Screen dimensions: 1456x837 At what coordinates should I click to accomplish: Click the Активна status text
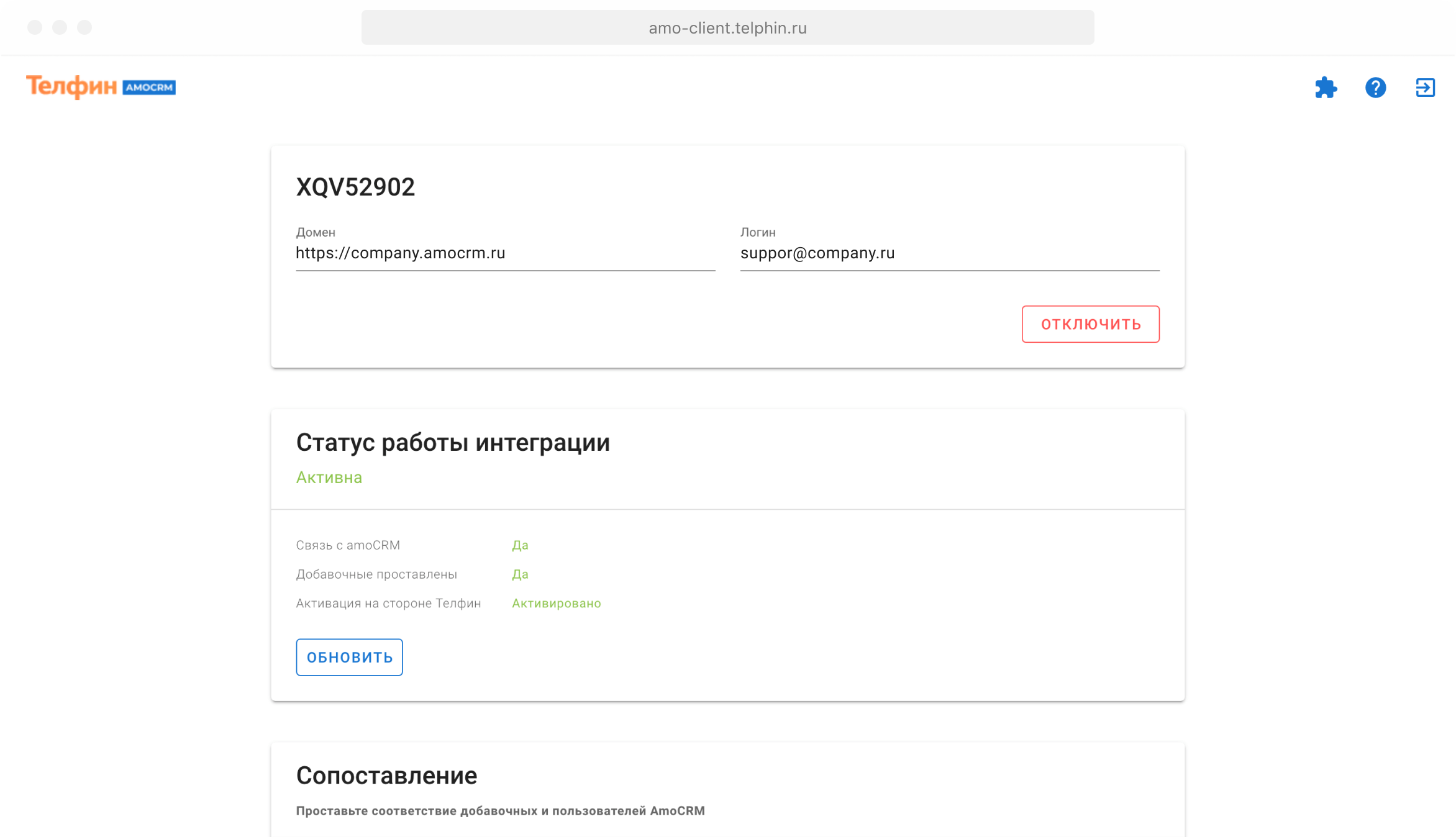pos(329,477)
